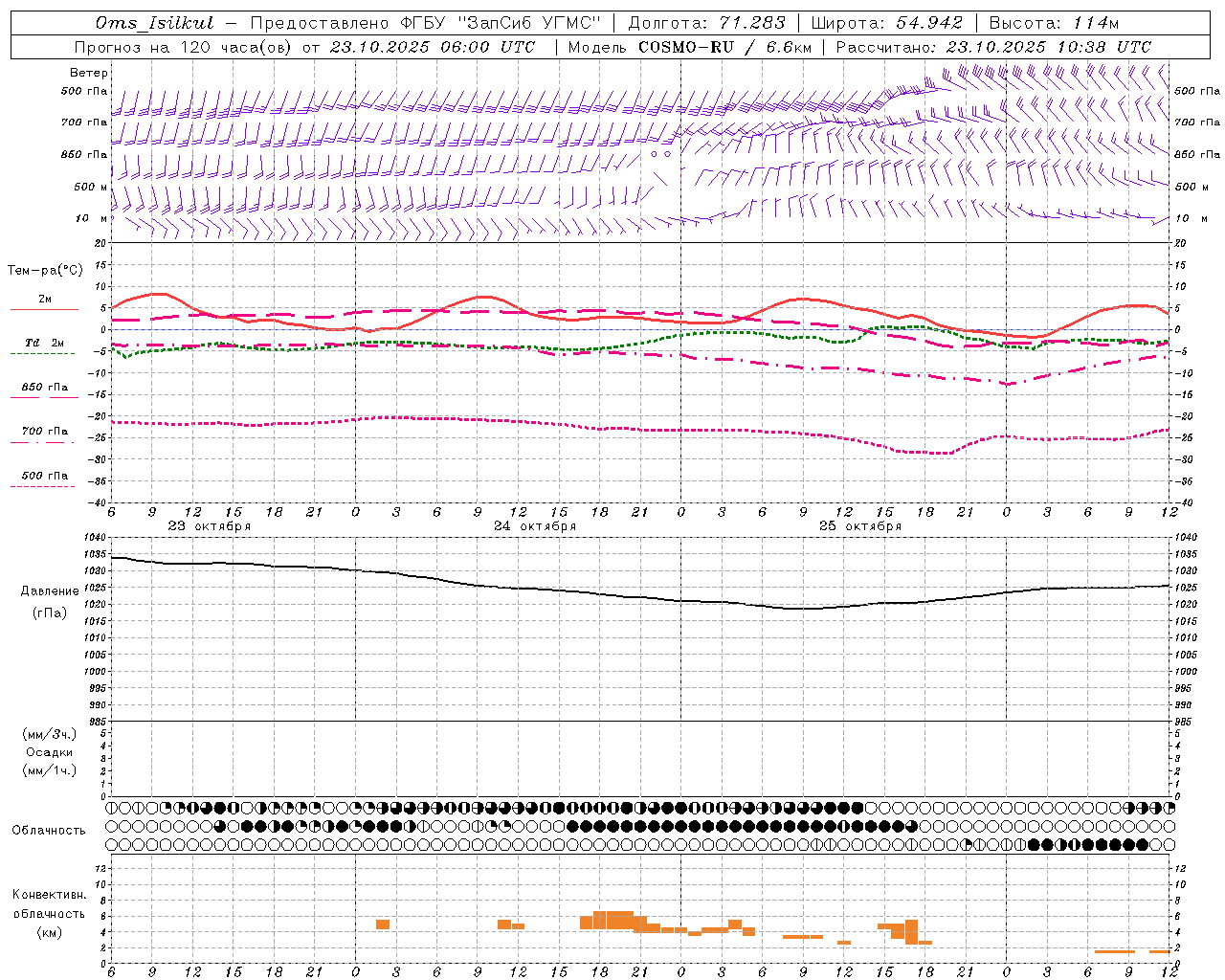Select the provider text "ЗапСиб УГМС"
The width and height of the screenshot is (1225, 980).
tap(528, 23)
